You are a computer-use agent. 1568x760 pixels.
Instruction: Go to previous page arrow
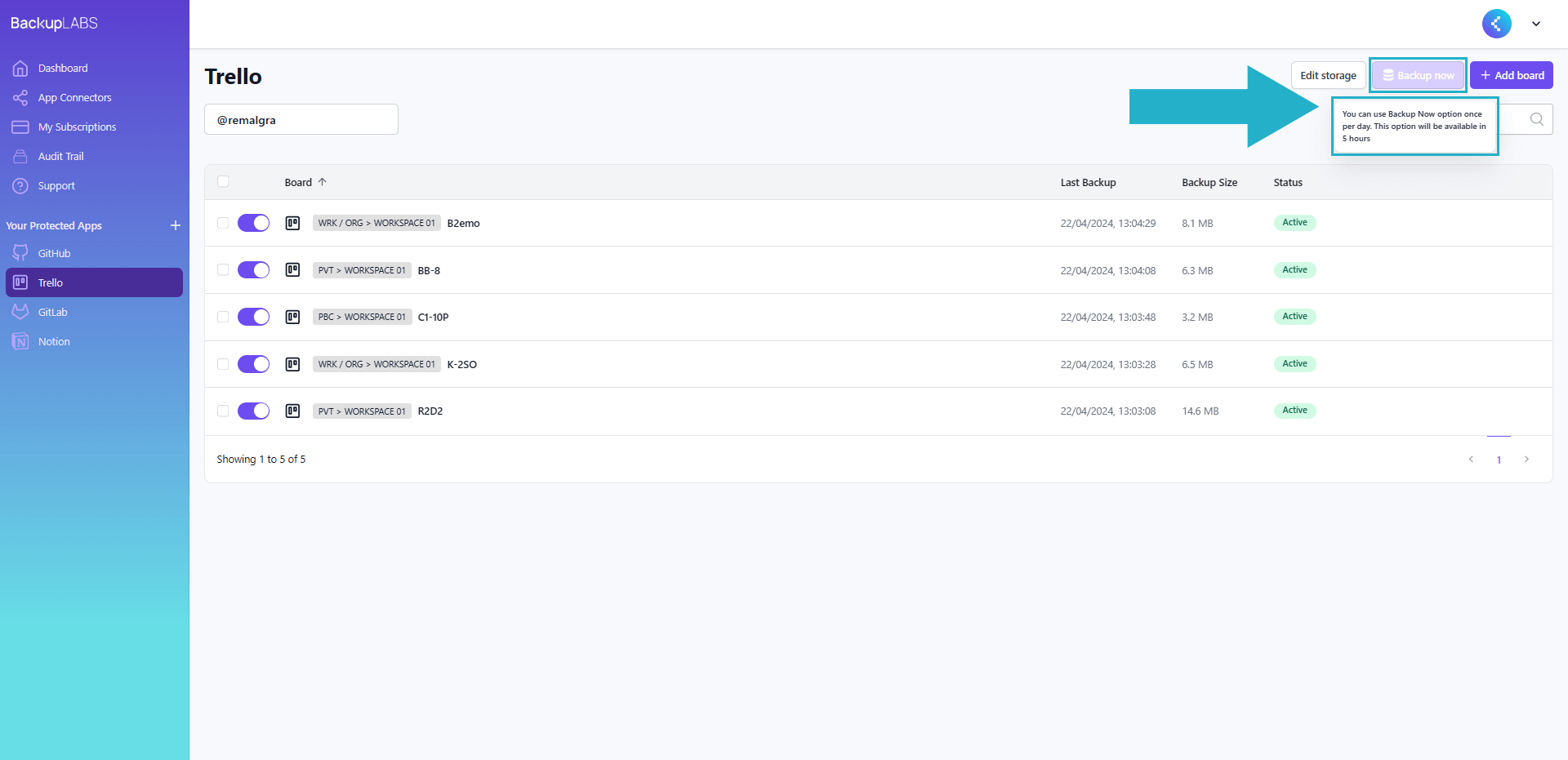[x=1471, y=460]
